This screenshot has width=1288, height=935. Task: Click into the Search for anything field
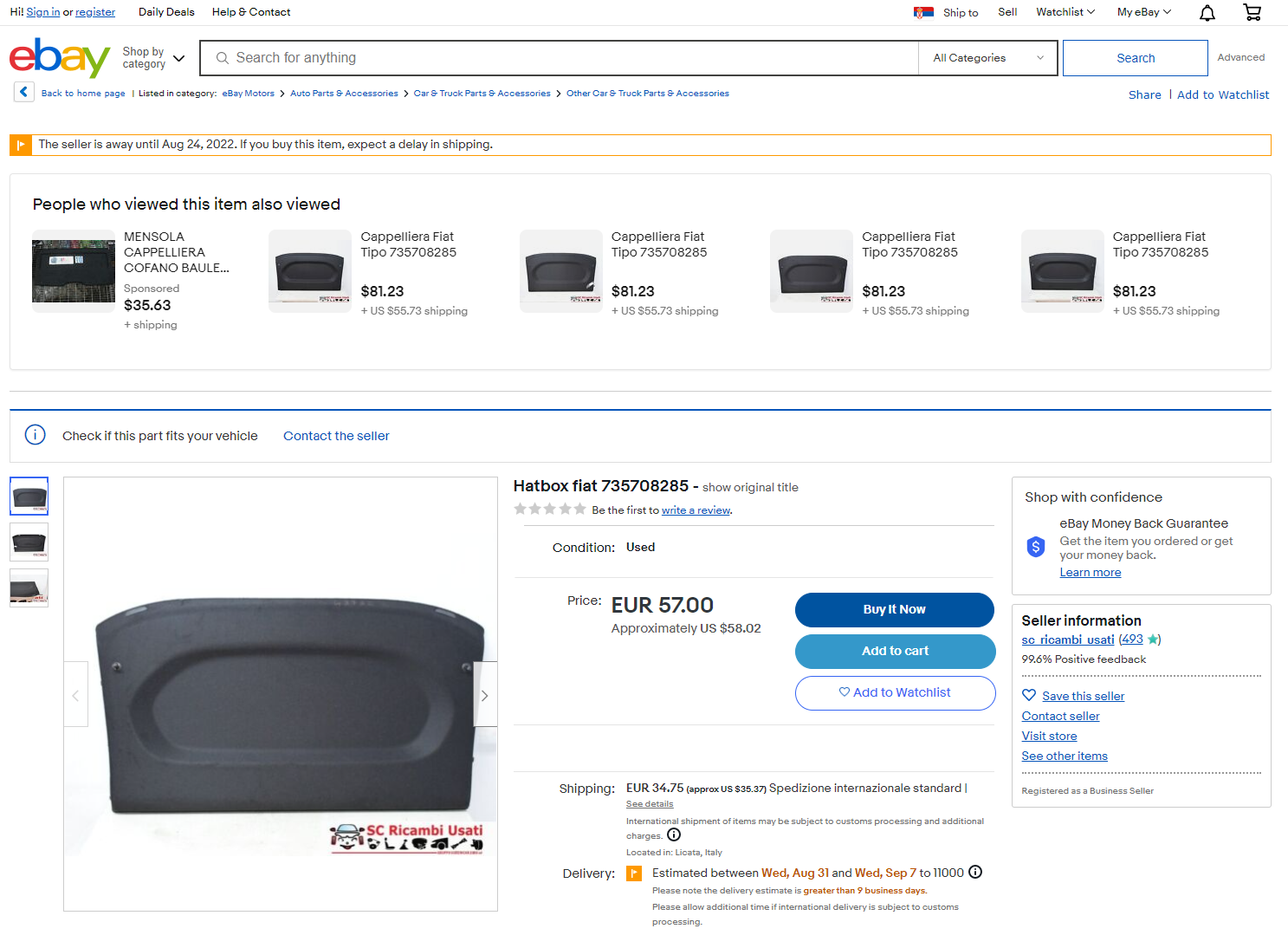tap(559, 58)
